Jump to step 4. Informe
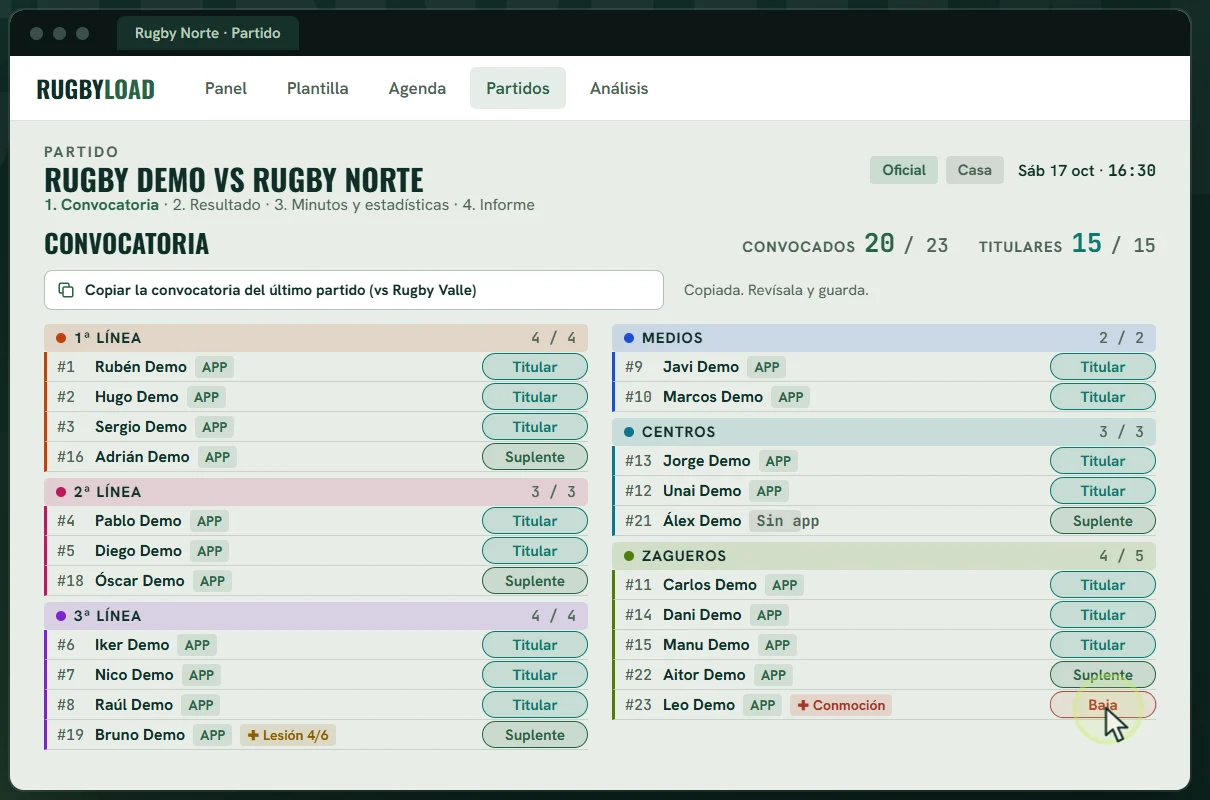This screenshot has width=1210, height=800. (x=499, y=205)
